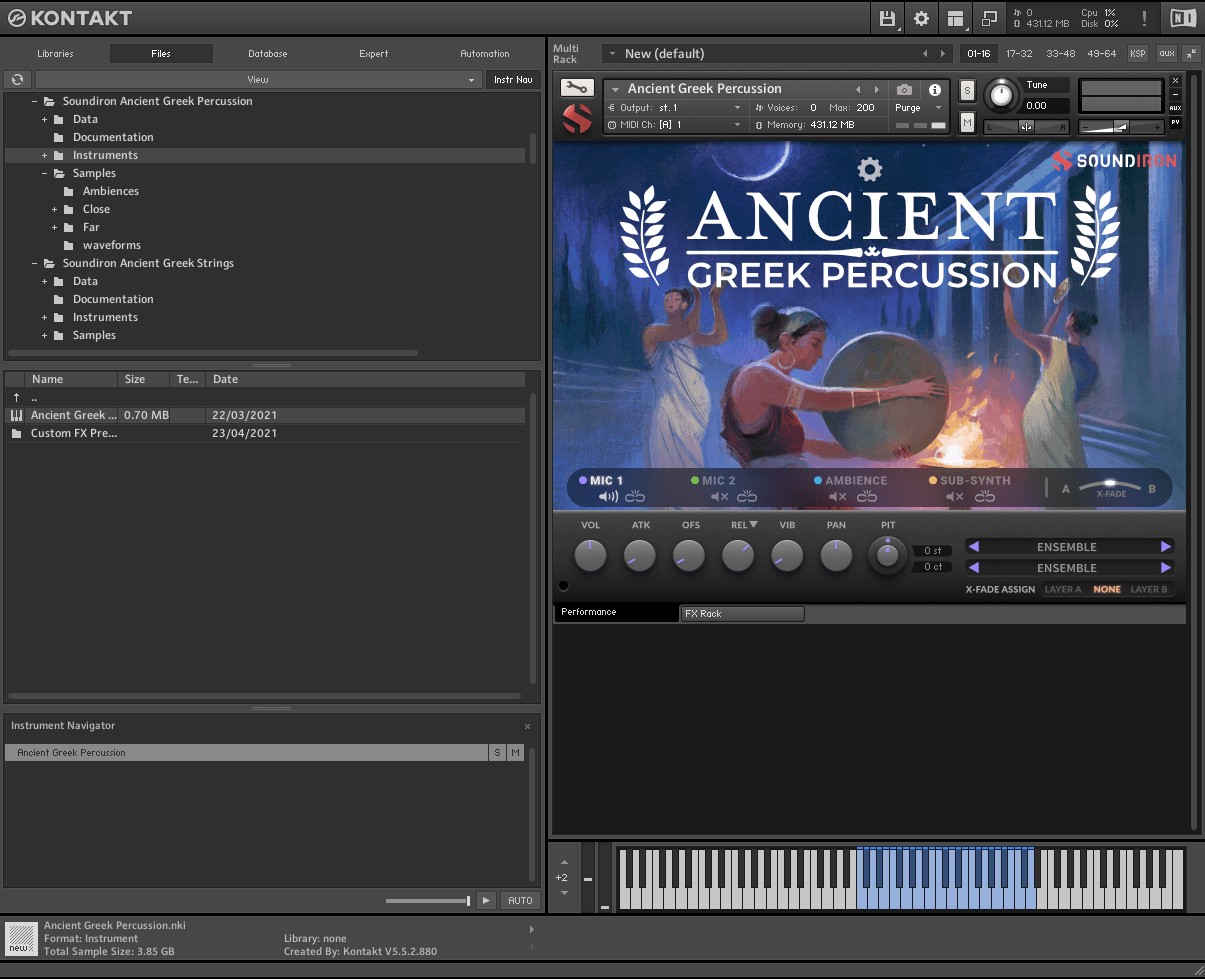Viewport: 1205px width, 979px height.
Task: Open the workspace layout menu icon
Action: point(955,18)
